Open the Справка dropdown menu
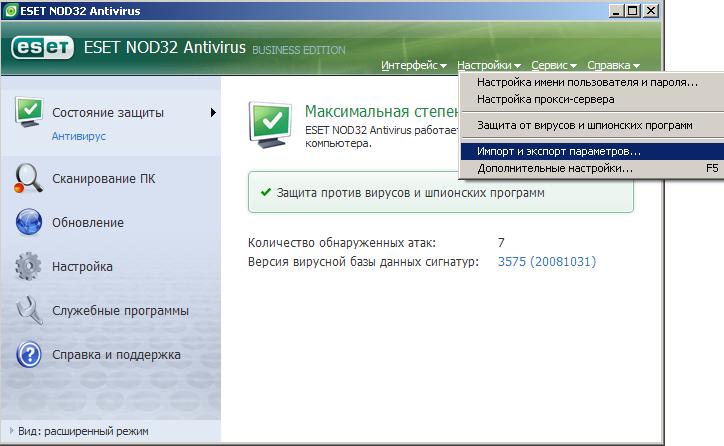This screenshot has height=446, width=724. click(613, 66)
